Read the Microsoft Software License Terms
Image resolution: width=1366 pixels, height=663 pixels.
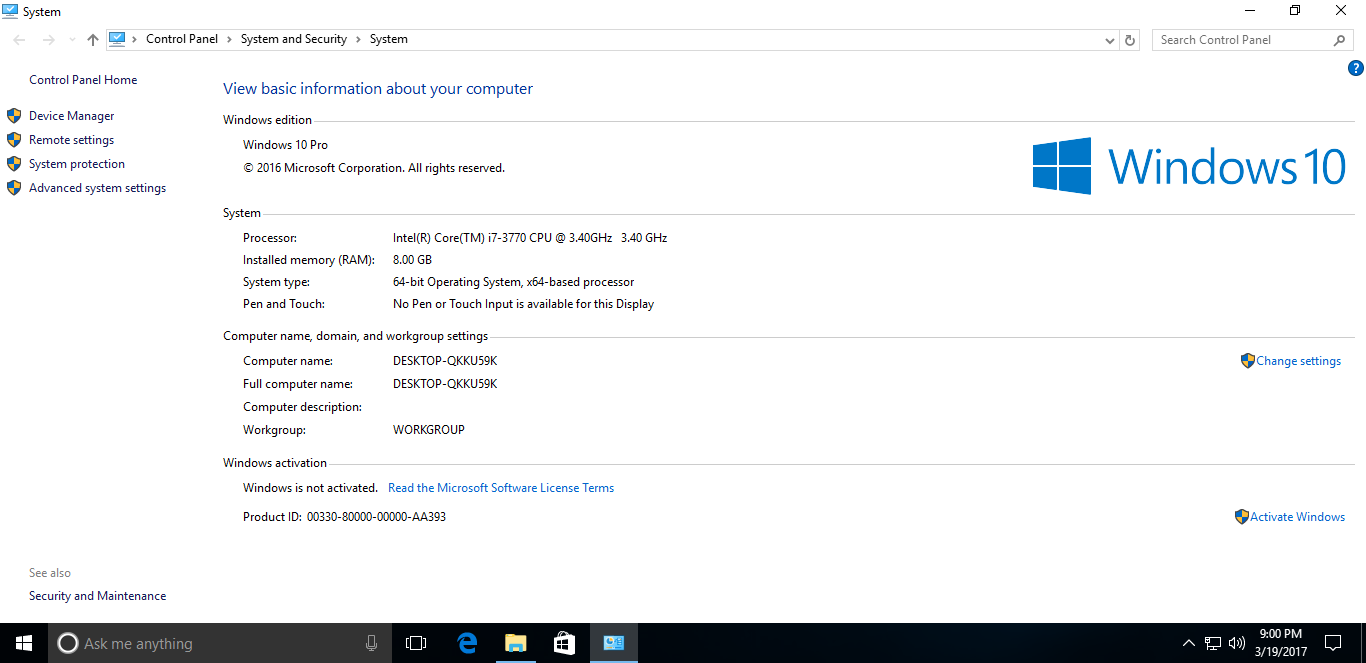tap(501, 488)
